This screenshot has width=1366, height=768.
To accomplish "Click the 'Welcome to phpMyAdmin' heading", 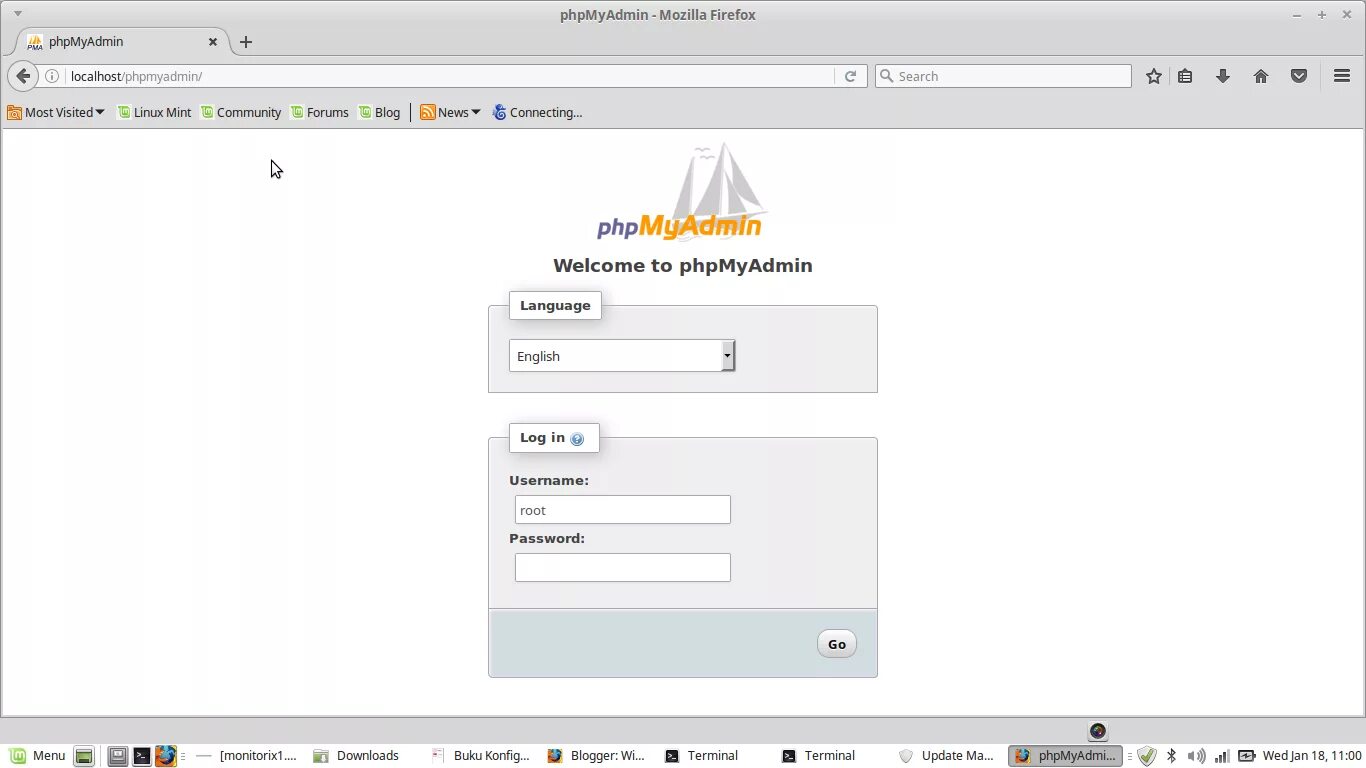I will pyautogui.click(x=683, y=266).
